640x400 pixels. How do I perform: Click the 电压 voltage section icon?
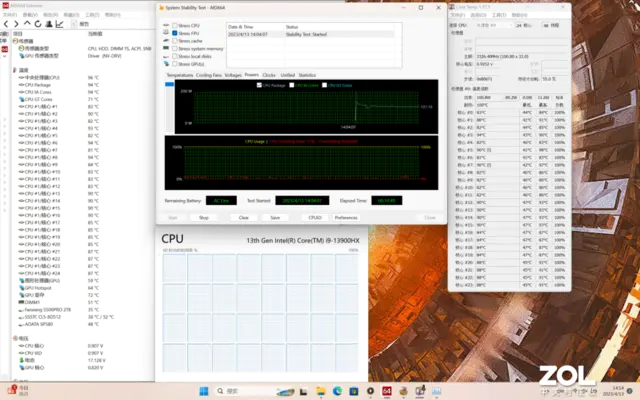pos(15,338)
